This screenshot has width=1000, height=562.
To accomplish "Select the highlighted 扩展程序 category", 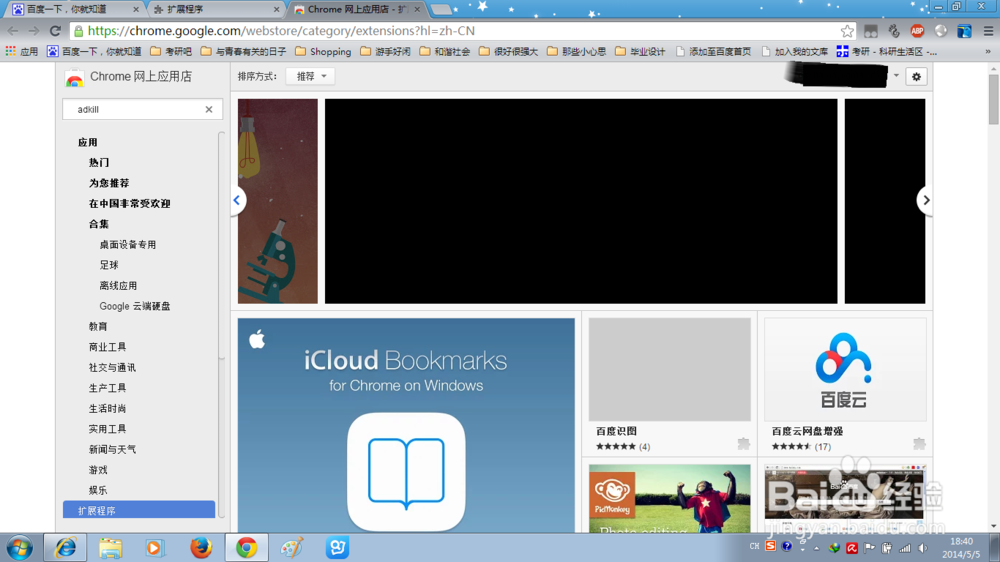I will pyautogui.click(x=139, y=510).
